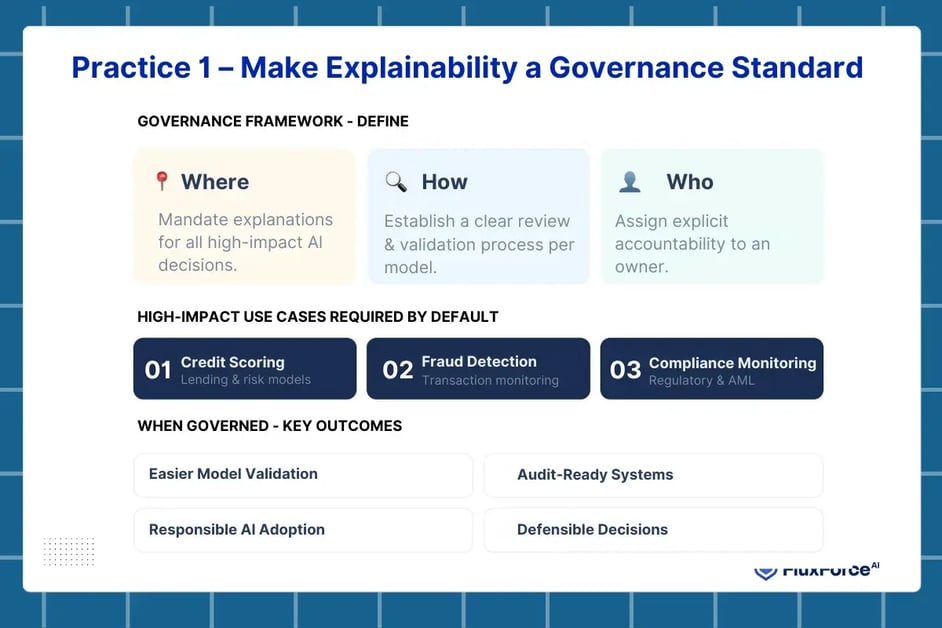Select the Where governance card
This screenshot has width=942, height=628.
click(245, 218)
